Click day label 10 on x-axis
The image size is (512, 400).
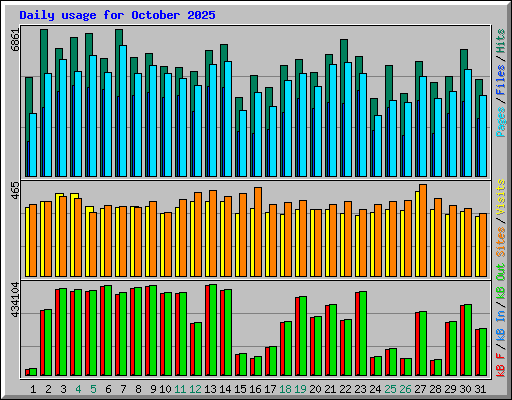[165, 389]
